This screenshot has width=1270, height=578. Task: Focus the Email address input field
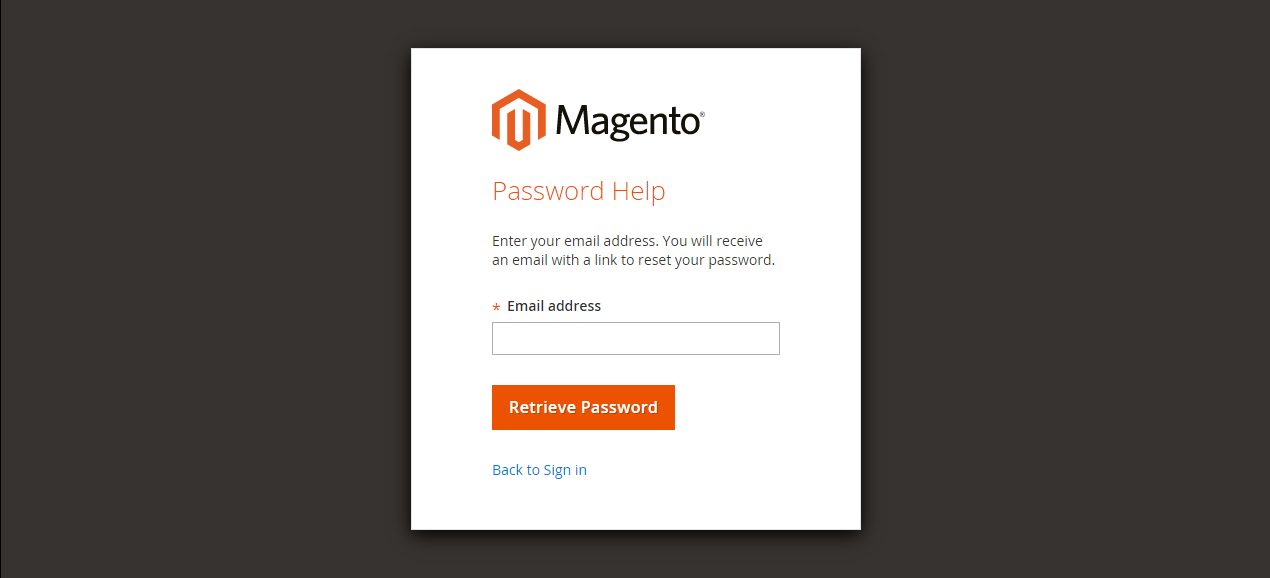635,338
